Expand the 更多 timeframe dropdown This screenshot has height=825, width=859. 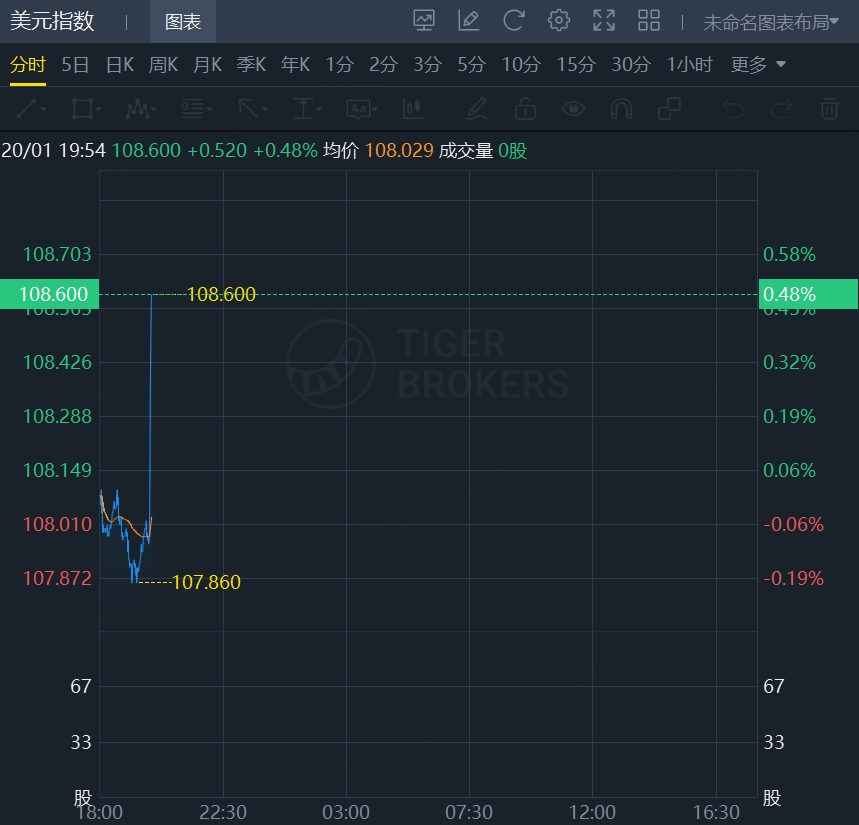point(758,65)
